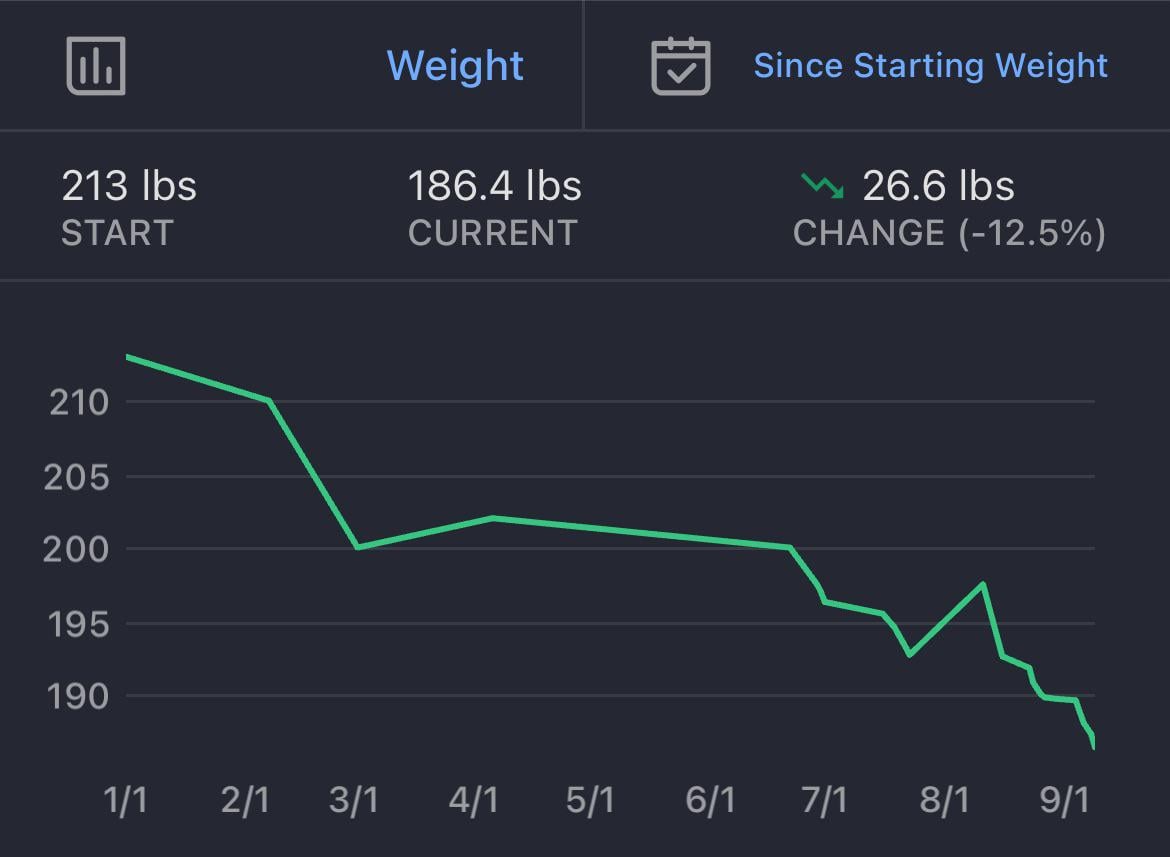Tap the 26.6 lbs change value
Viewport: 1170px width, 857px height.
(x=938, y=186)
